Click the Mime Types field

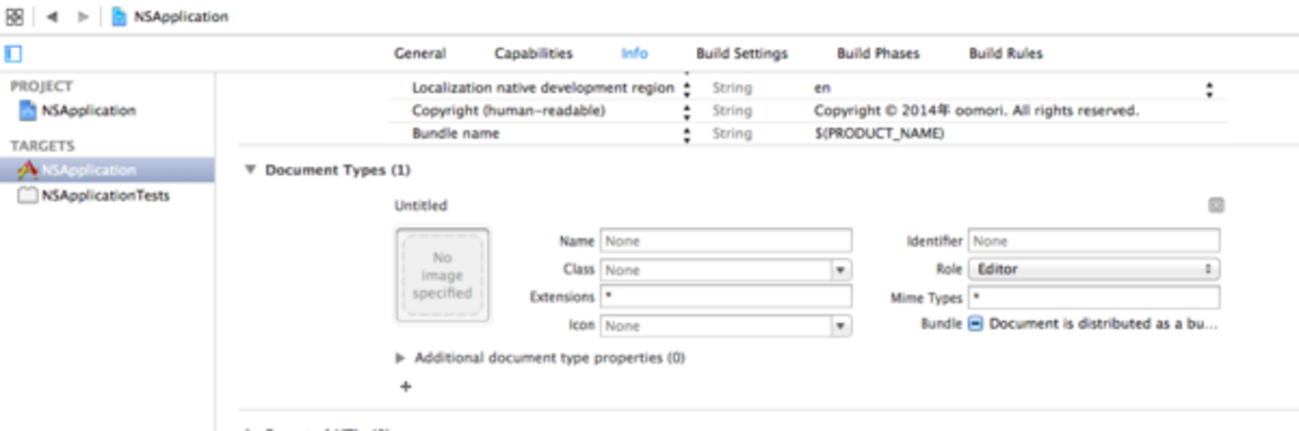coord(1094,297)
